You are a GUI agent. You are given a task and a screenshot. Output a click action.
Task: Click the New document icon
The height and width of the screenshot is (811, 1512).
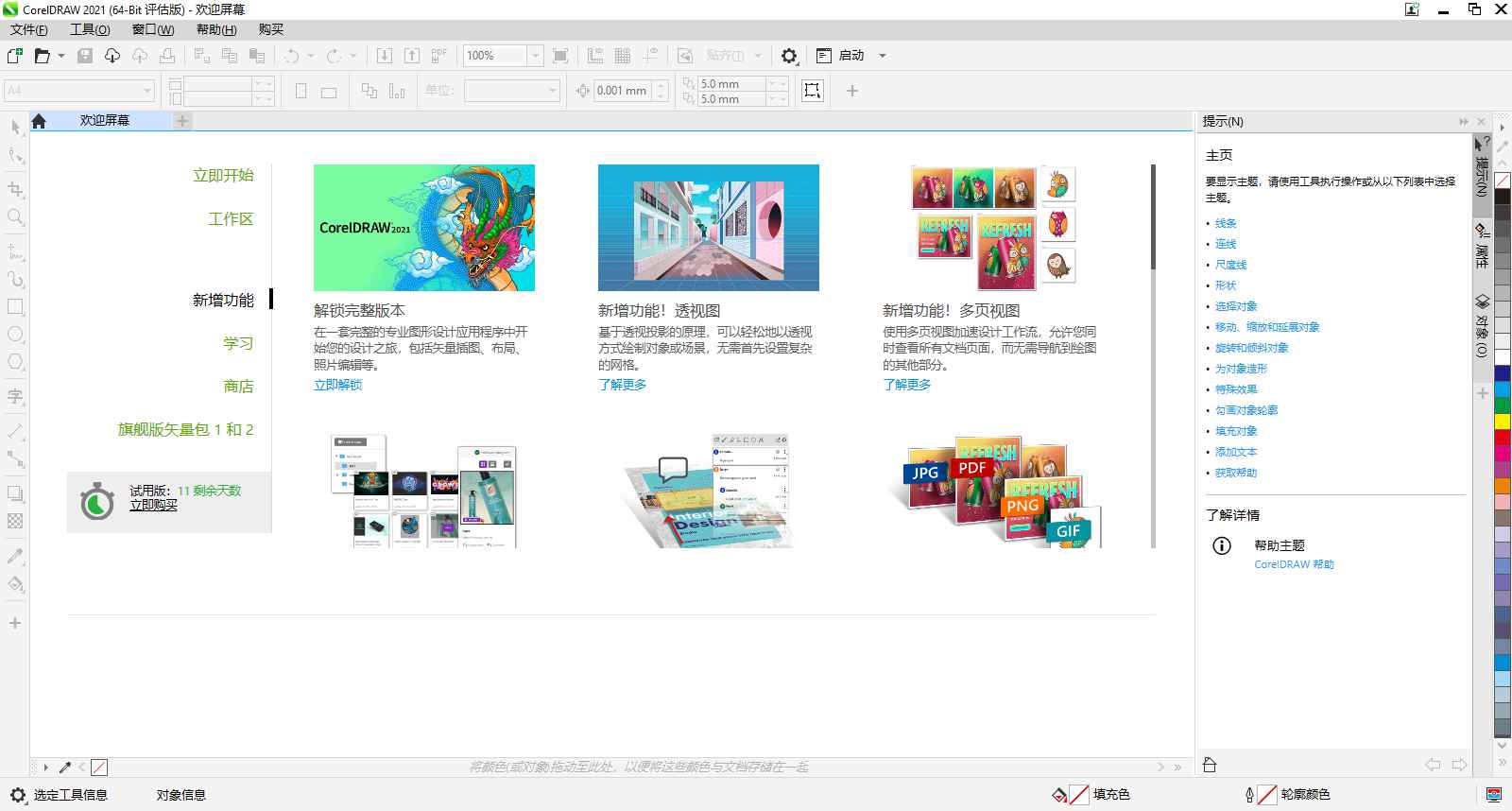pyautogui.click(x=14, y=56)
